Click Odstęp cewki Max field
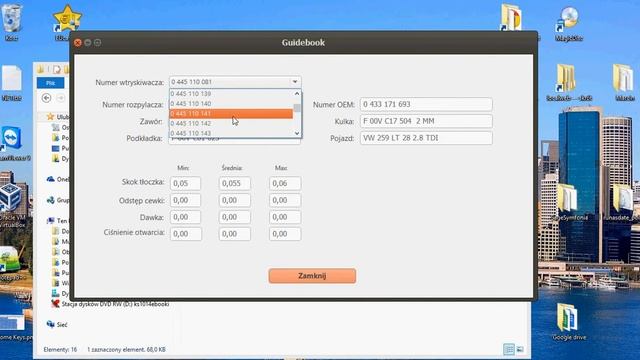This screenshot has height=360, width=640. (x=285, y=200)
